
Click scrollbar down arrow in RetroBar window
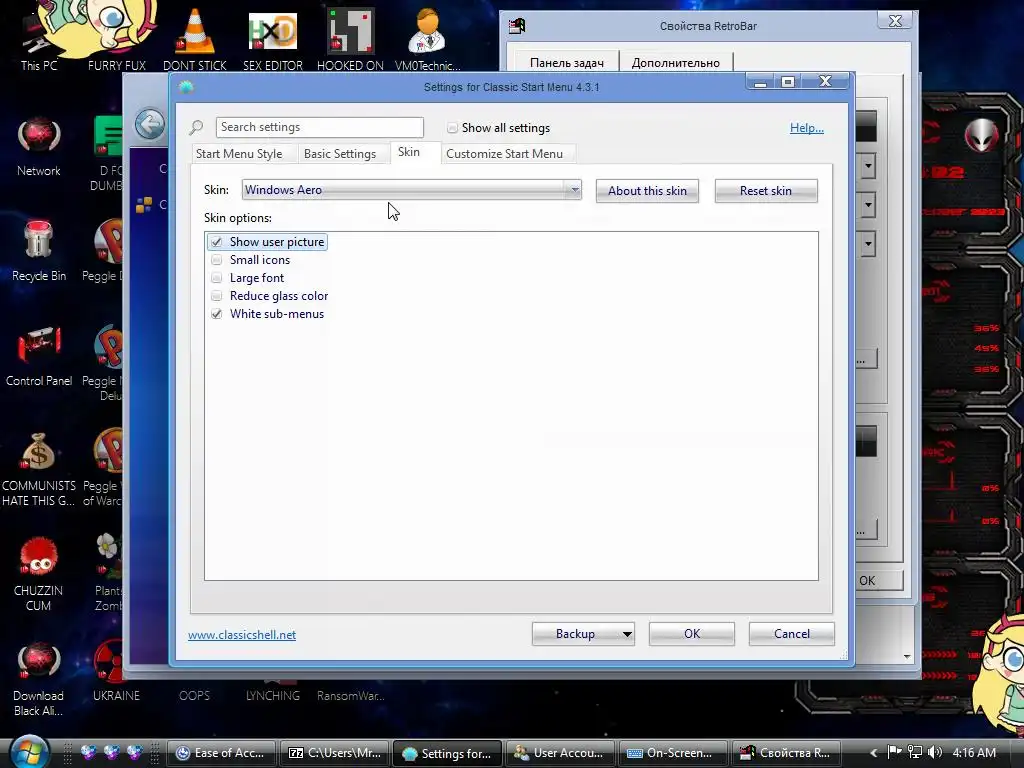907,656
